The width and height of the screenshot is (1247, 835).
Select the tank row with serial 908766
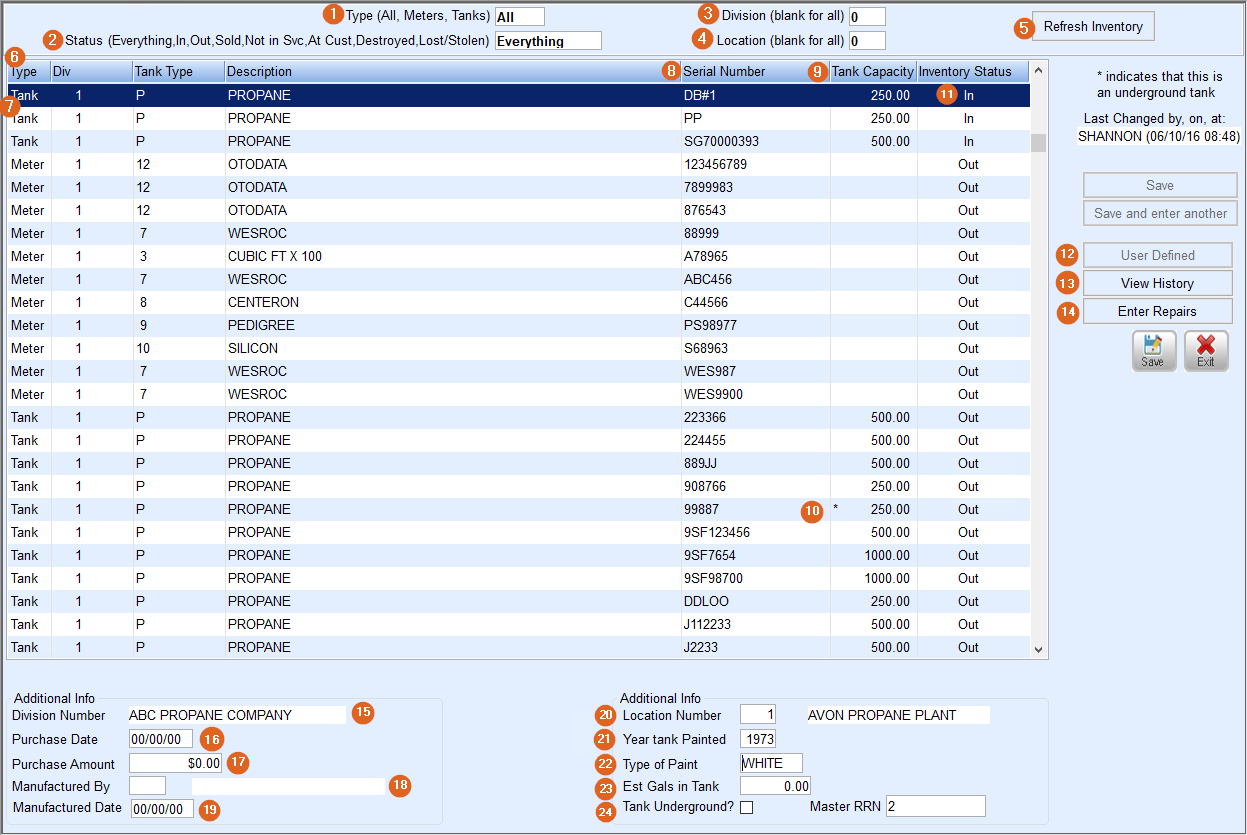[x=519, y=486]
